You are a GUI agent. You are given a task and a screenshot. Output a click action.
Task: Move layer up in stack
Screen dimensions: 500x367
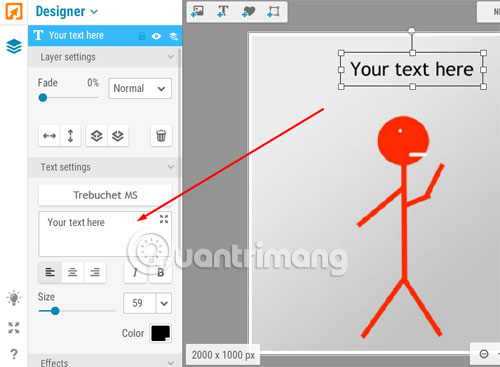(x=97, y=136)
